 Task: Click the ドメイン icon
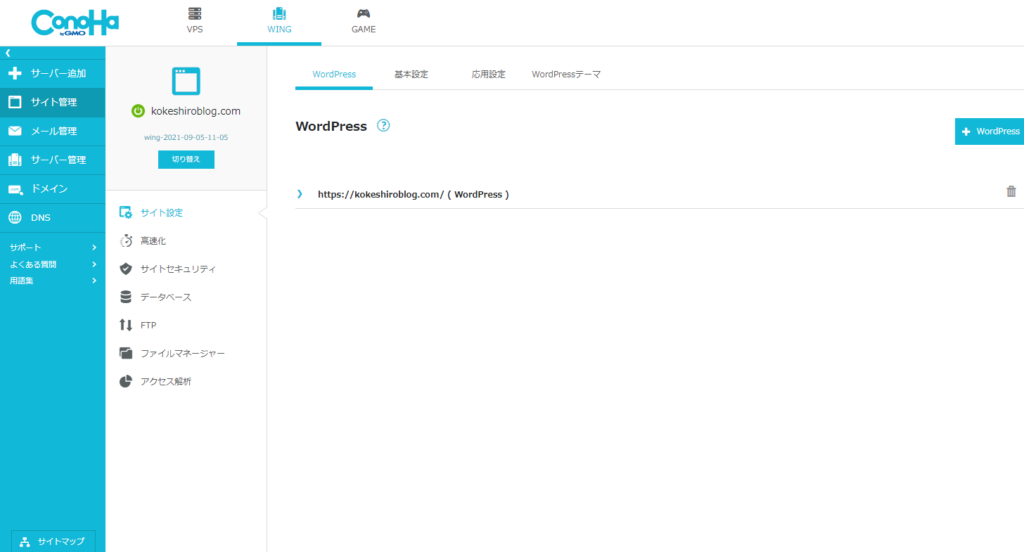pos(15,189)
